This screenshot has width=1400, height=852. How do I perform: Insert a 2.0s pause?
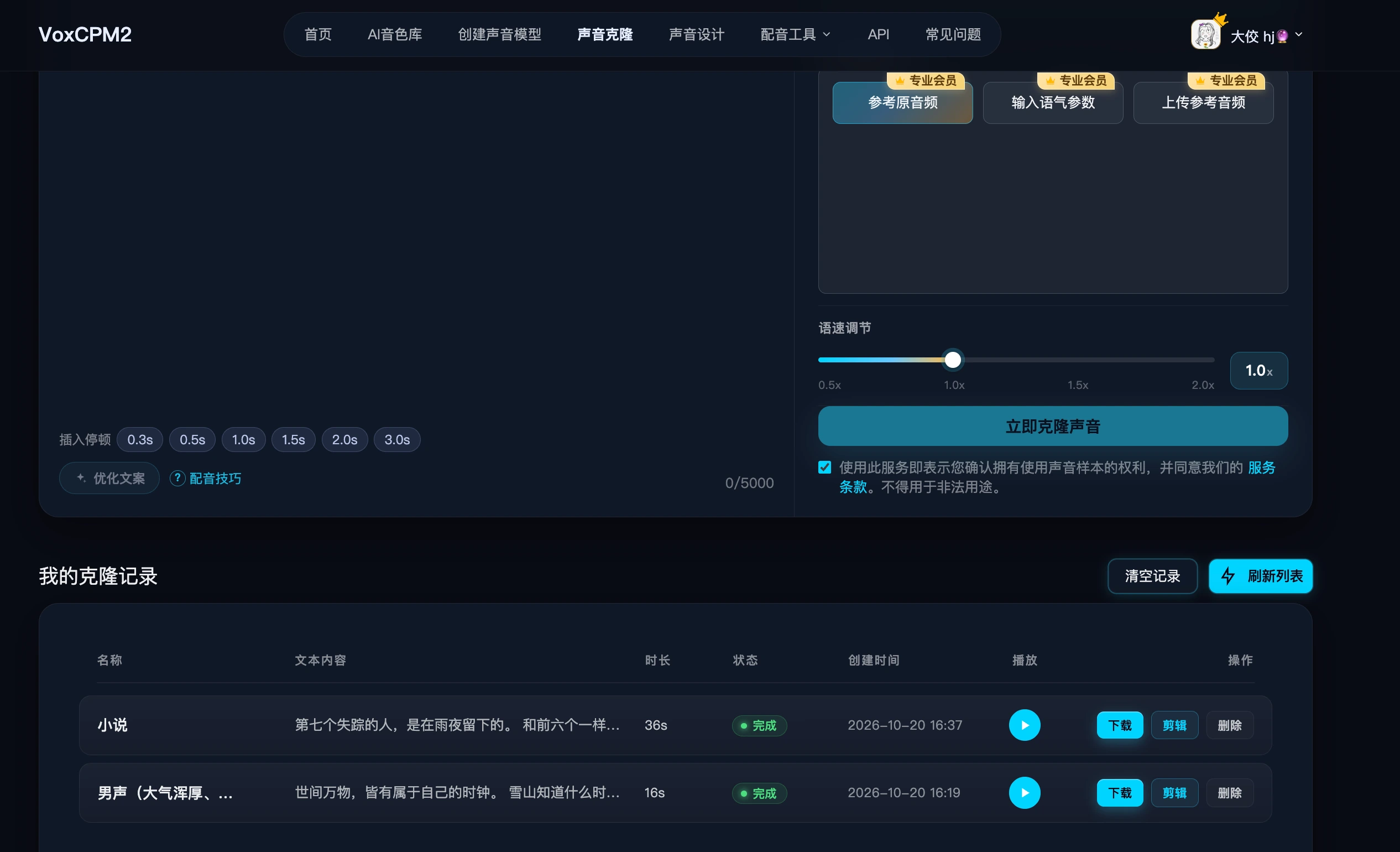point(344,440)
